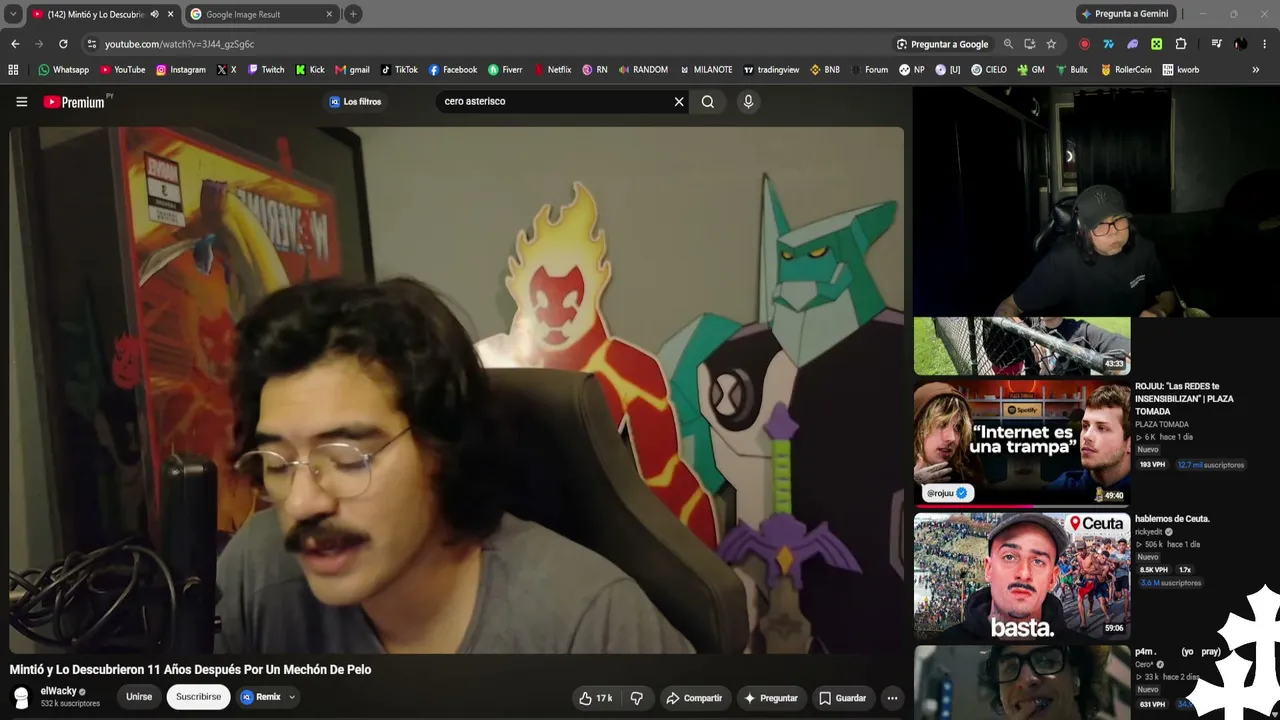Open the Kick bookmark
Image resolution: width=1280 pixels, height=720 pixels.
click(310, 70)
